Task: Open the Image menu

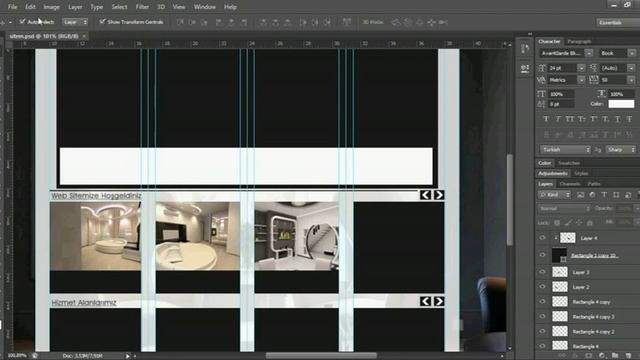Action: point(51,7)
